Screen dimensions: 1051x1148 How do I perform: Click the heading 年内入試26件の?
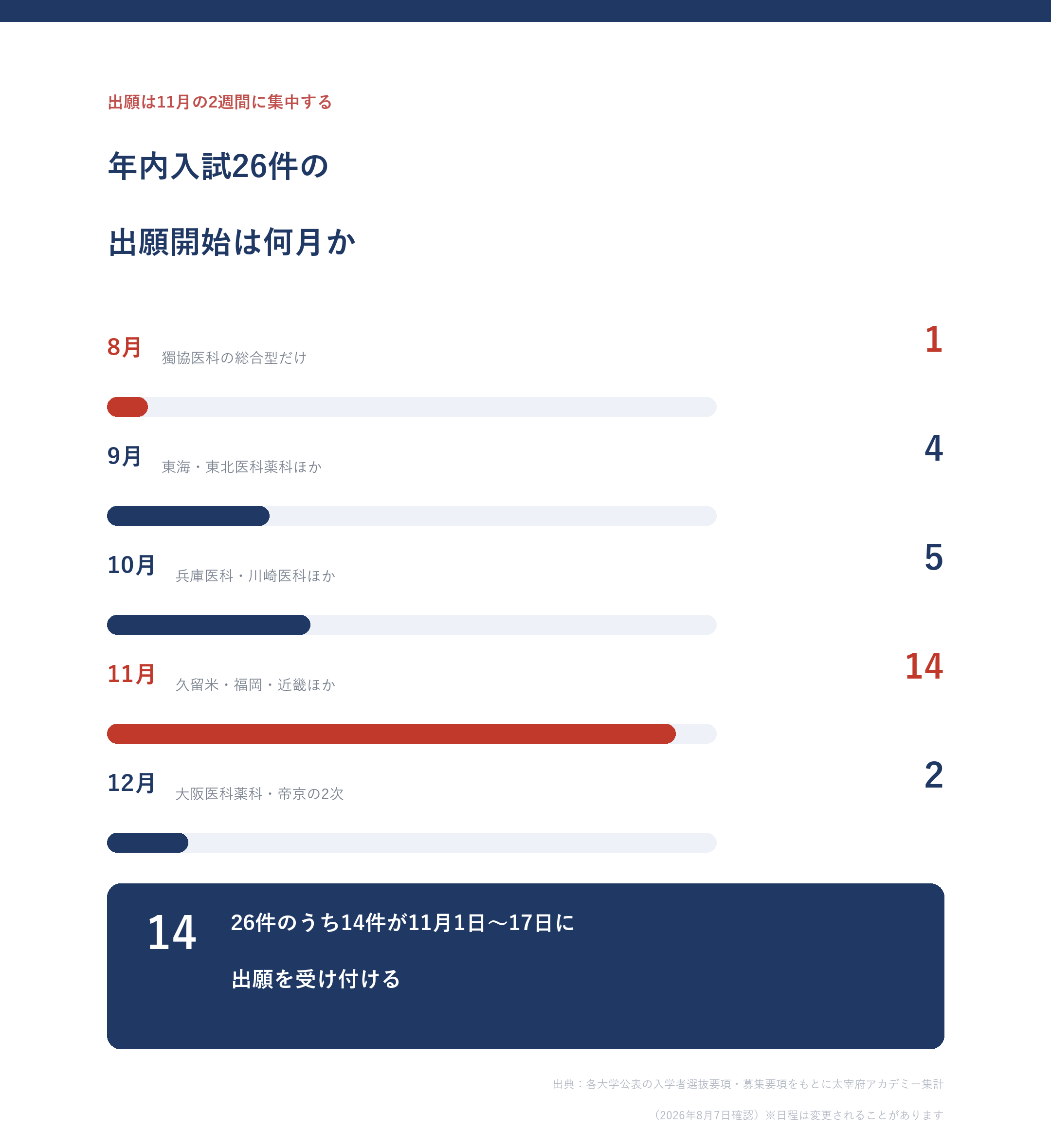218,166
